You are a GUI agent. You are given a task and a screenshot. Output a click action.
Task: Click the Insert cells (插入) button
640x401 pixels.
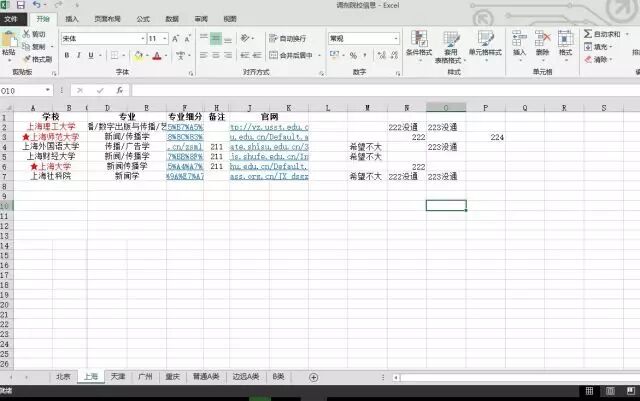pyautogui.click(x=519, y=44)
